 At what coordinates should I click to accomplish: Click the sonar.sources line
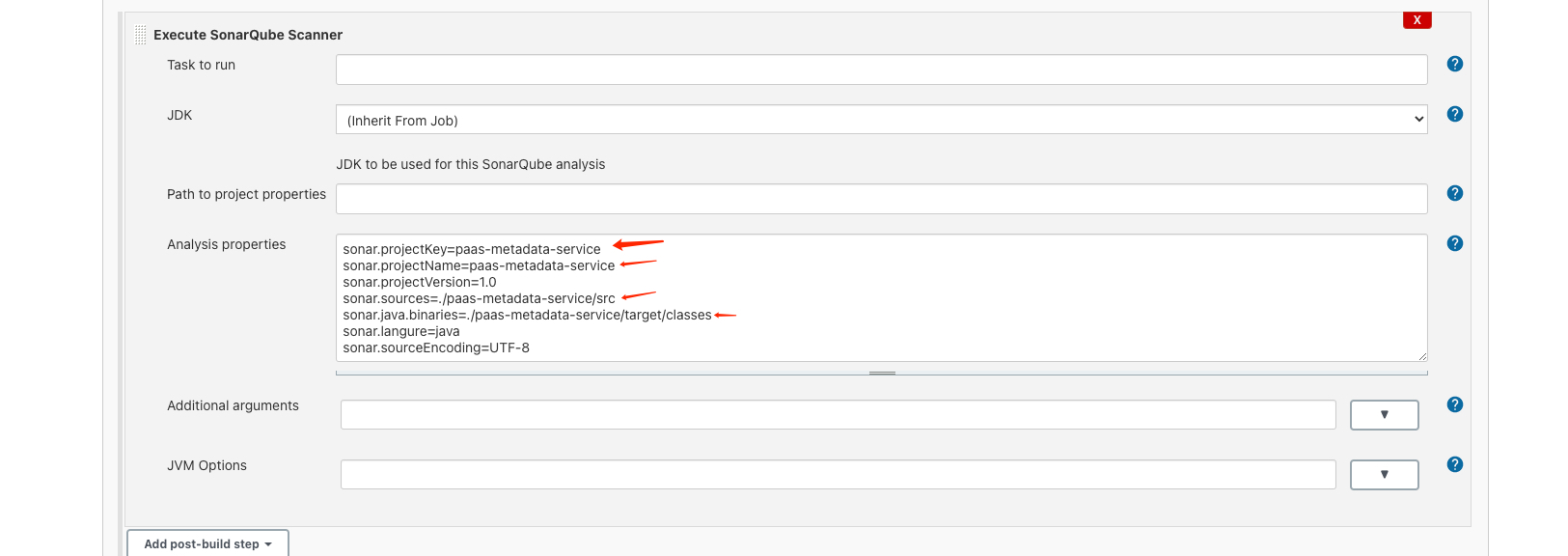coord(479,298)
